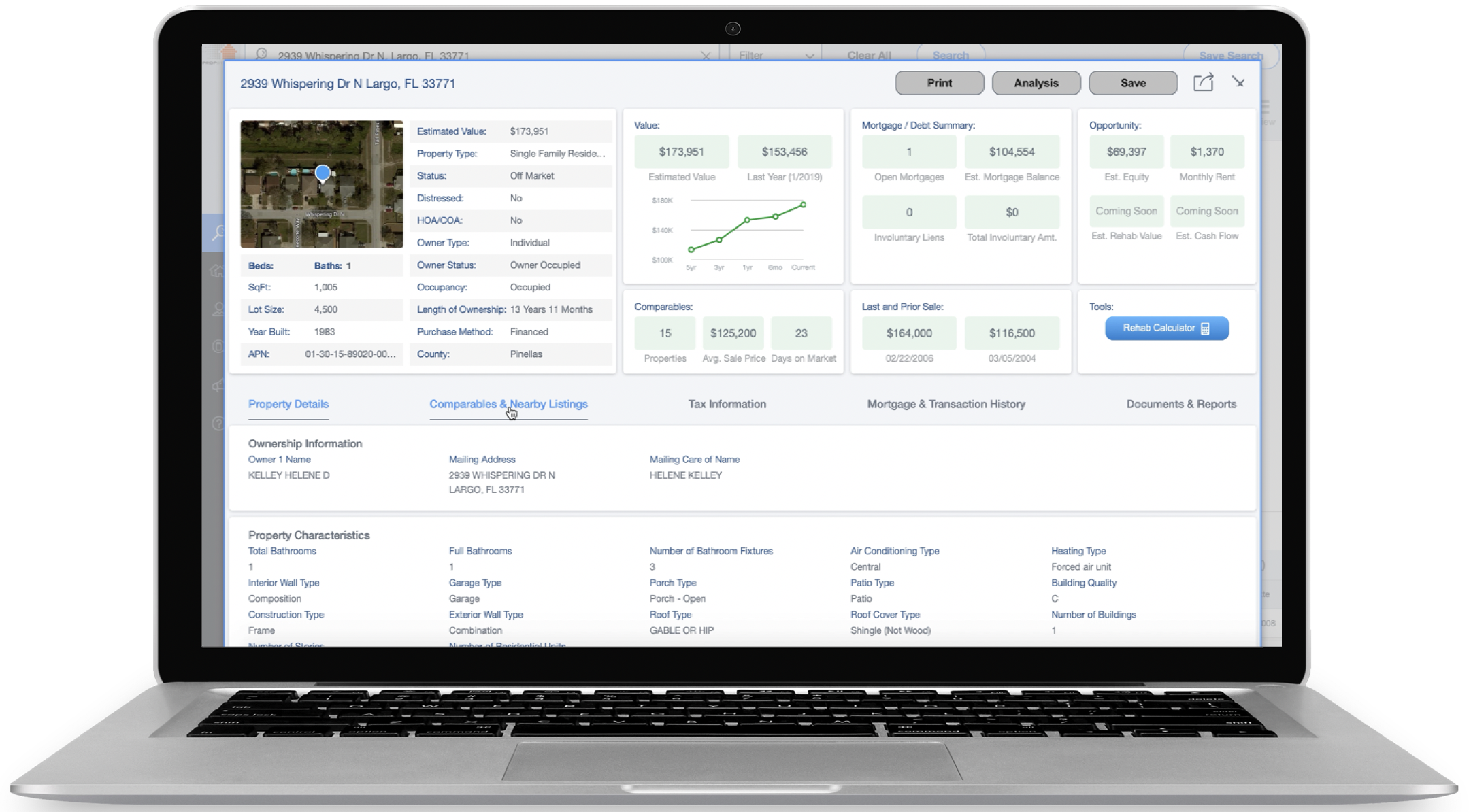Close the property detail panel
1471x812 pixels.
click(x=1238, y=82)
